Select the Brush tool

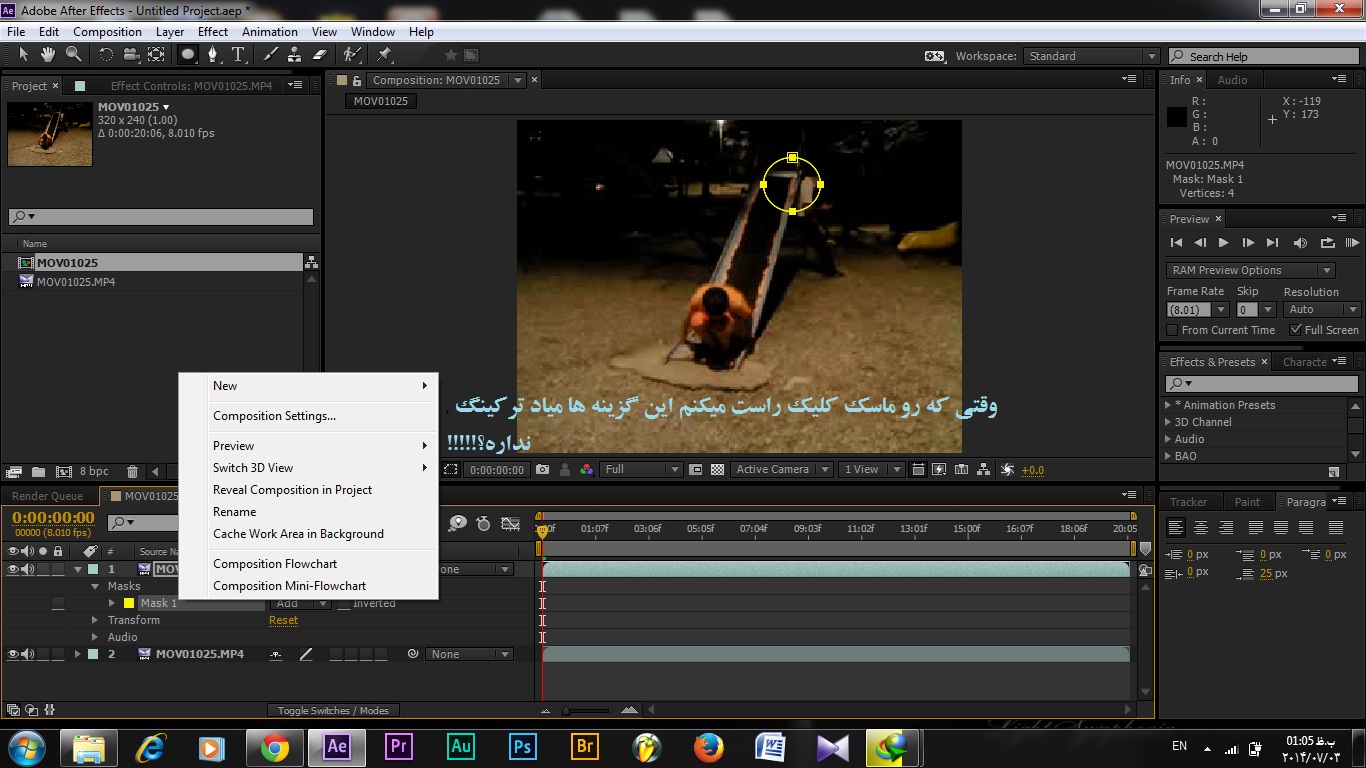(270, 55)
